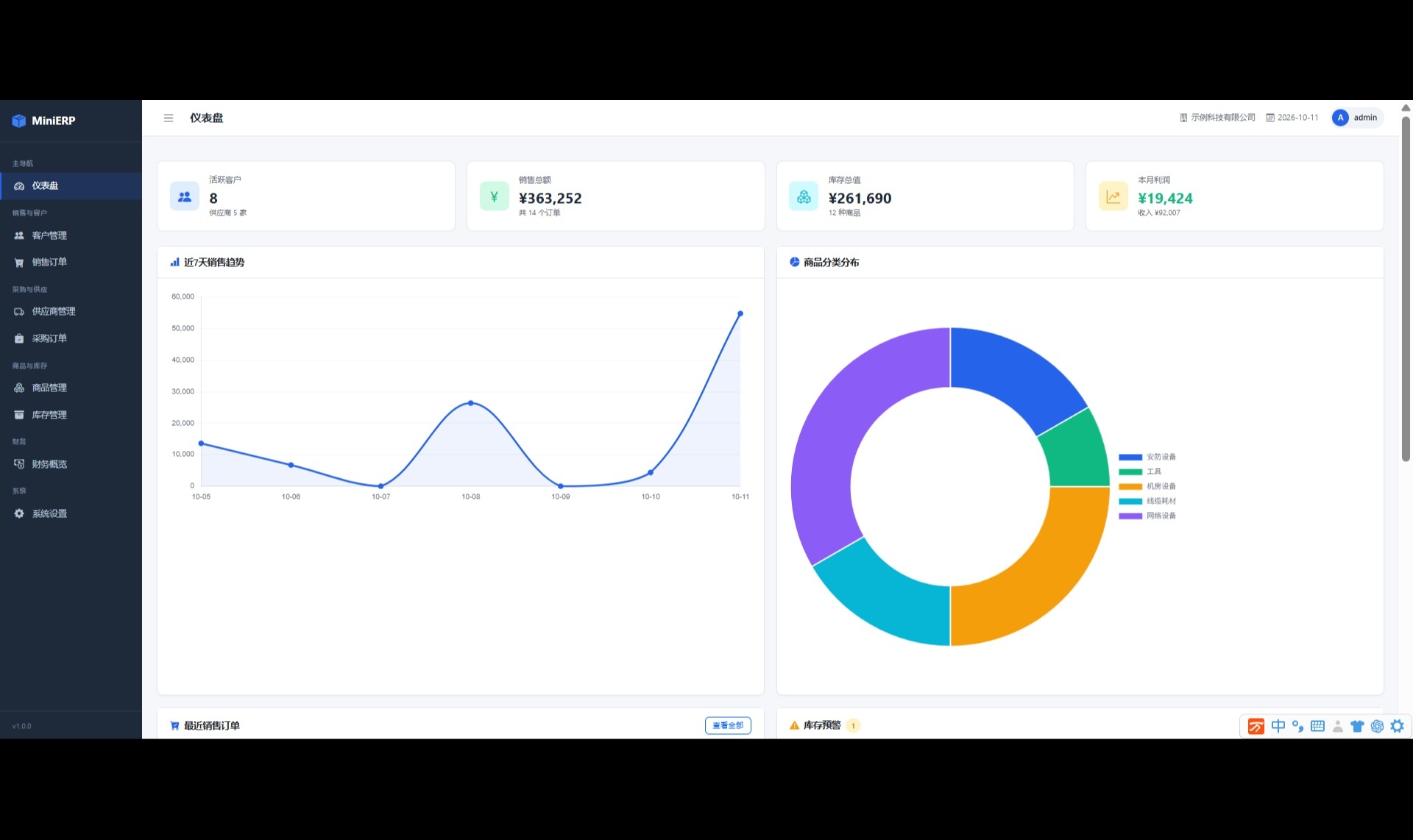Click the 本月利润 card chart icon
Screen dimensions: 1413x840
pos(1113,196)
